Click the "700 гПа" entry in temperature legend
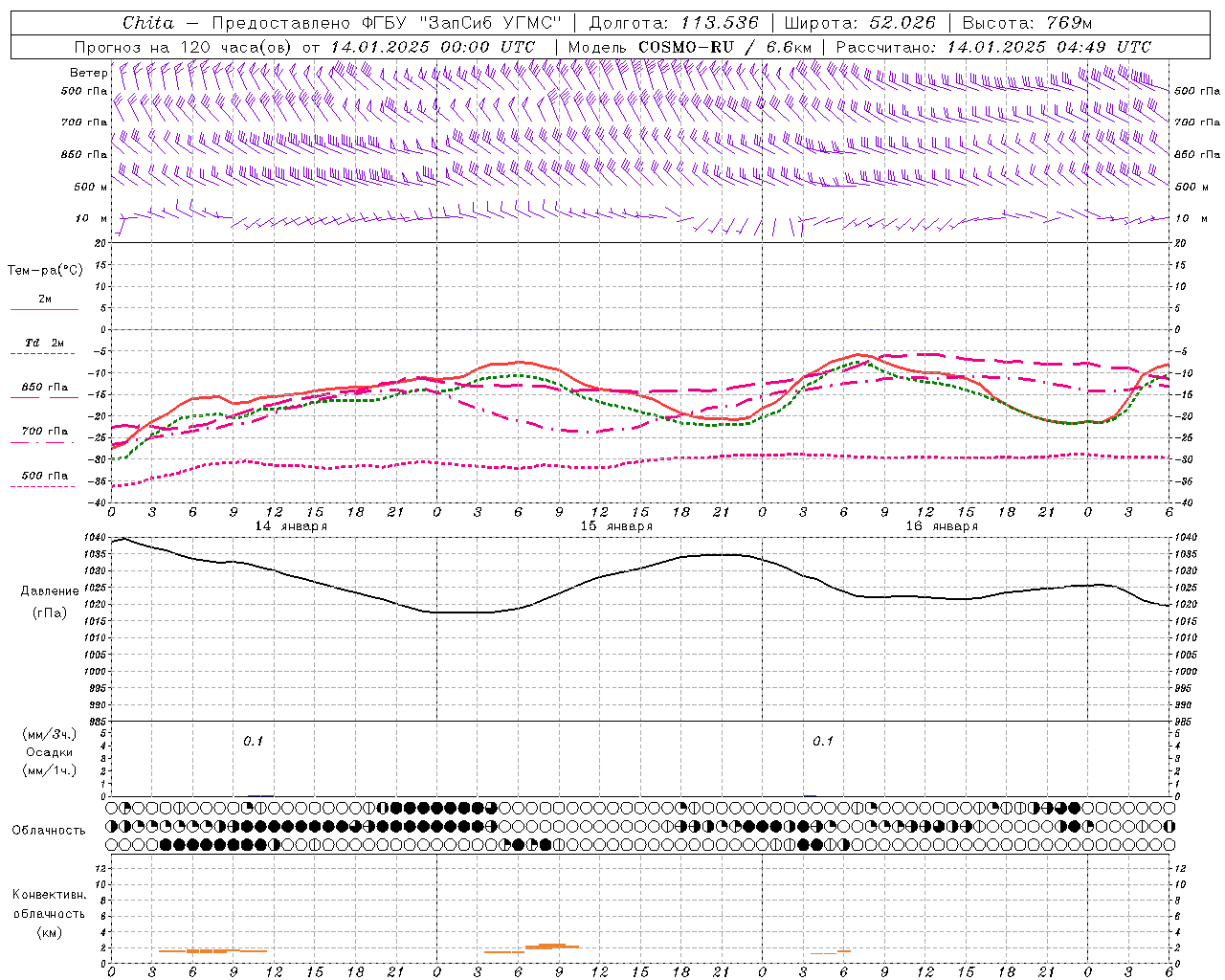This screenshot has height=980, width=1225. [x=44, y=432]
